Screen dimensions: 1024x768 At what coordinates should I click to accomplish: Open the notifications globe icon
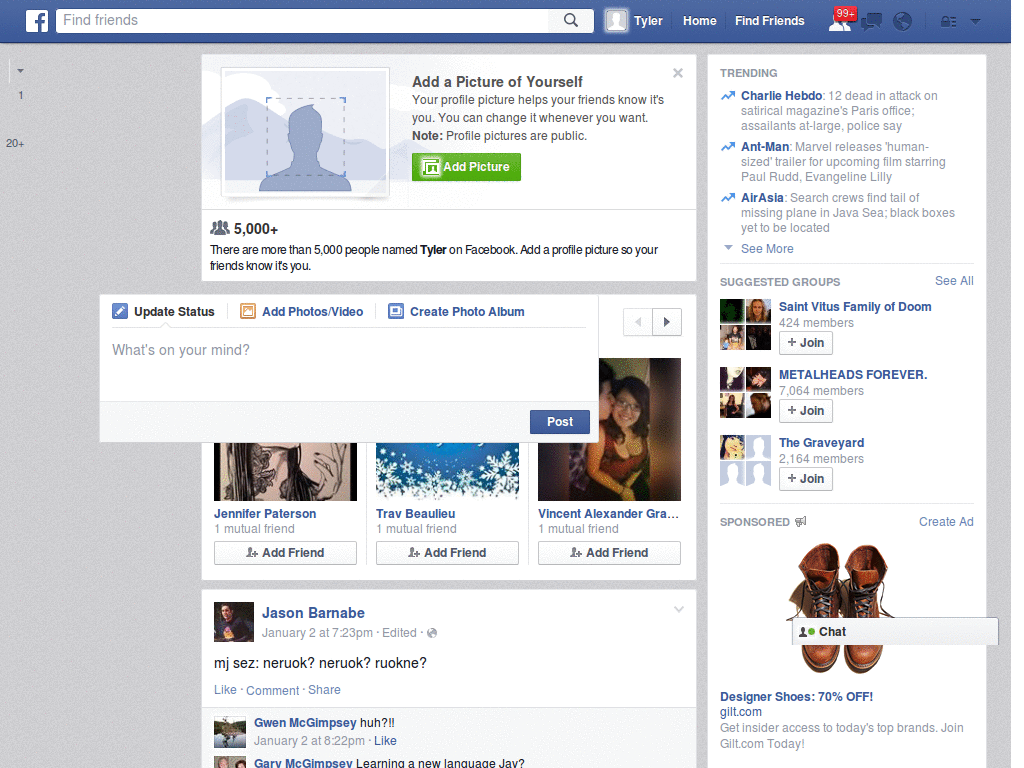point(903,22)
